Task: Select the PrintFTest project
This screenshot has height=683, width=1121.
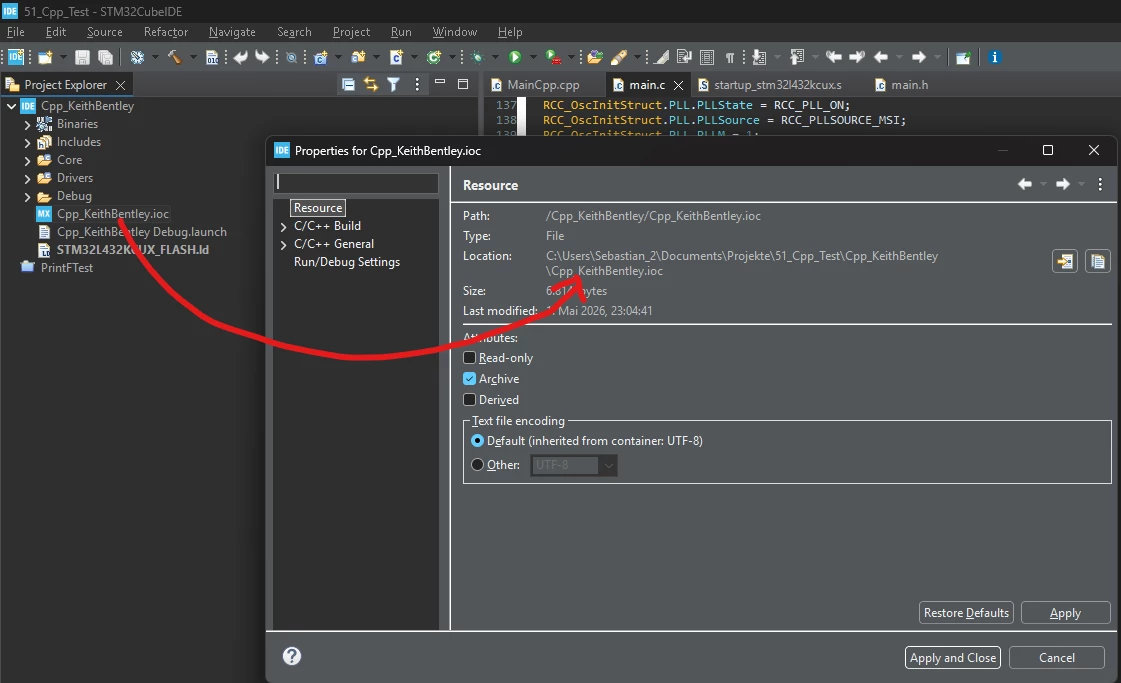Action: coord(66,267)
